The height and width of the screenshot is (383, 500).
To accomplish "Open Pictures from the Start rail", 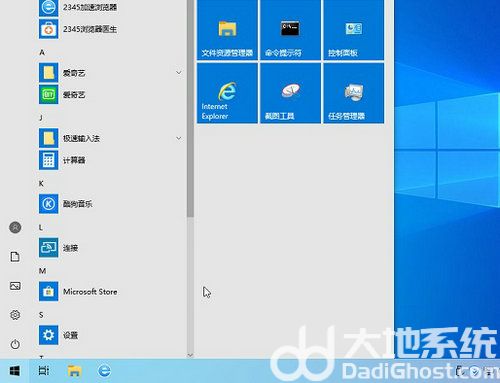I will click(15, 286).
